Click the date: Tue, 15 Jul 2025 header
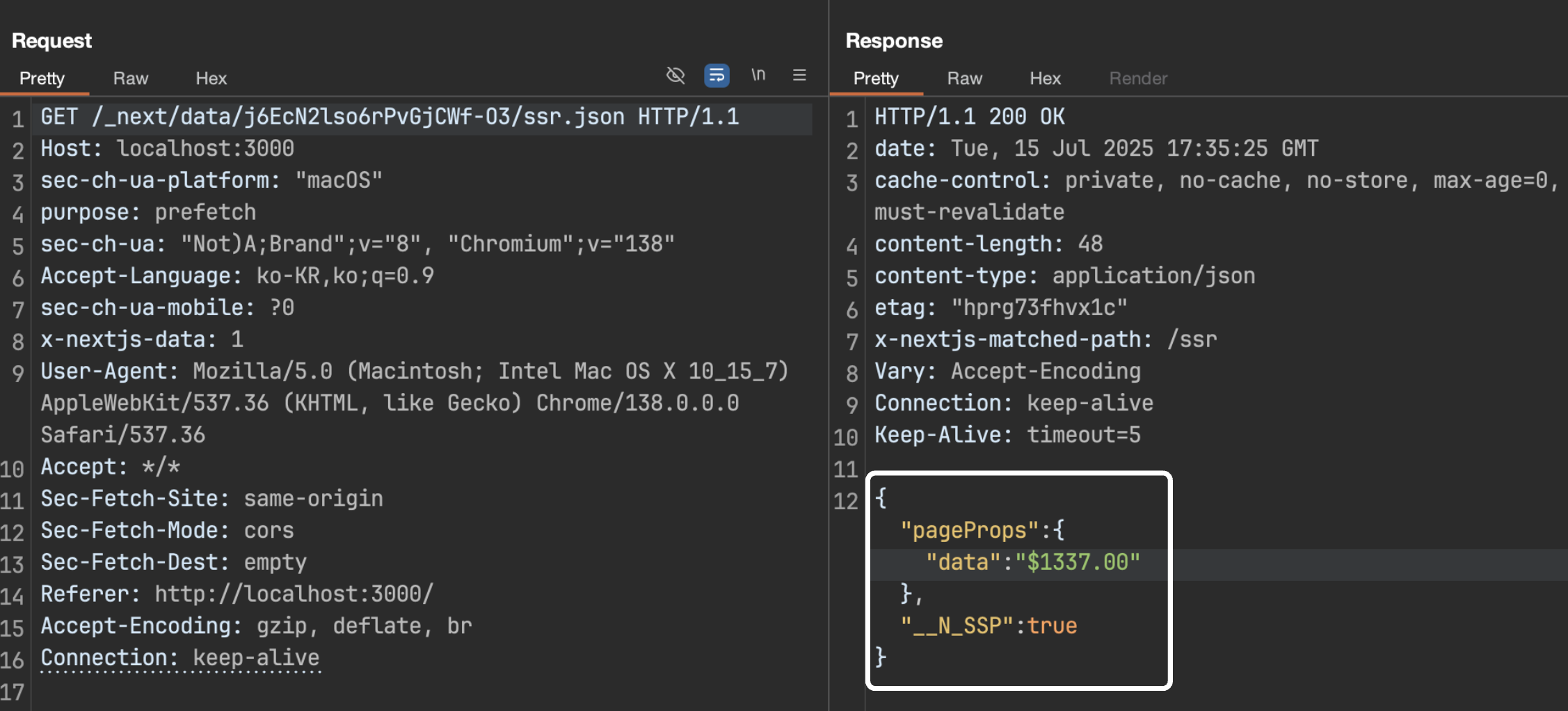1568x711 pixels. 1096,149
